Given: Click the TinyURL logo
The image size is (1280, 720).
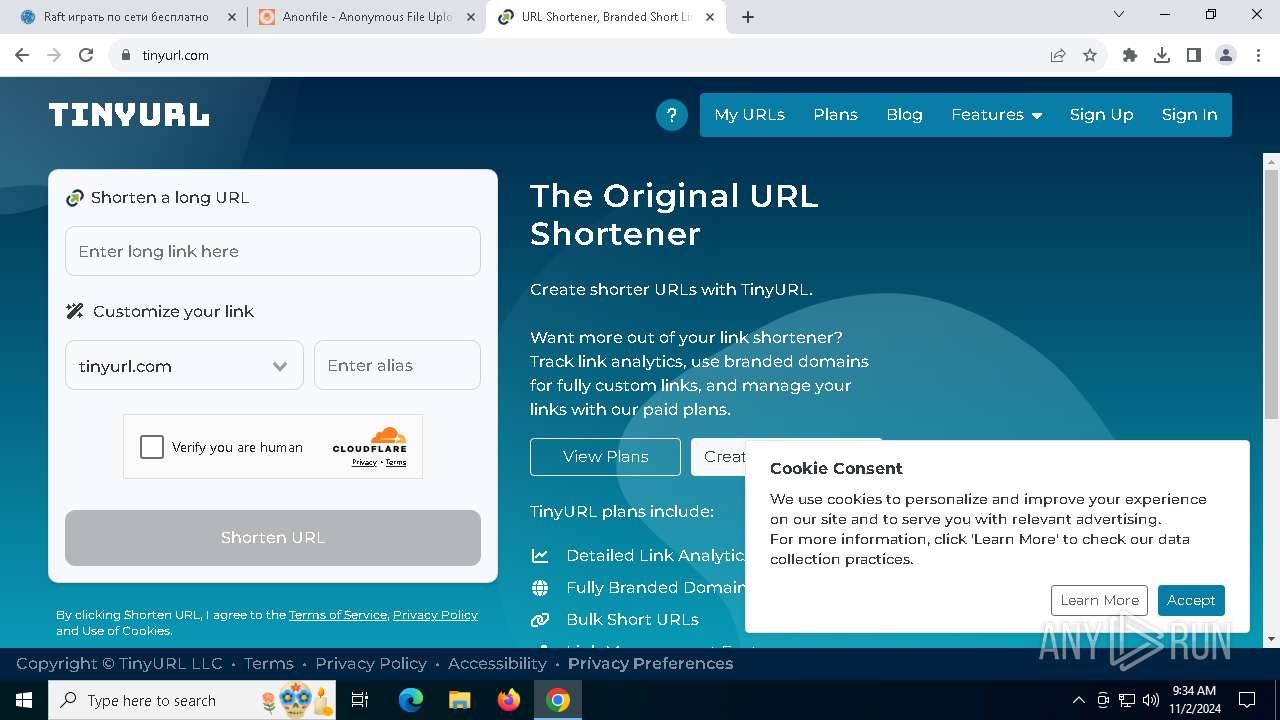Looking at the screenshot, I should coord(129,115).
